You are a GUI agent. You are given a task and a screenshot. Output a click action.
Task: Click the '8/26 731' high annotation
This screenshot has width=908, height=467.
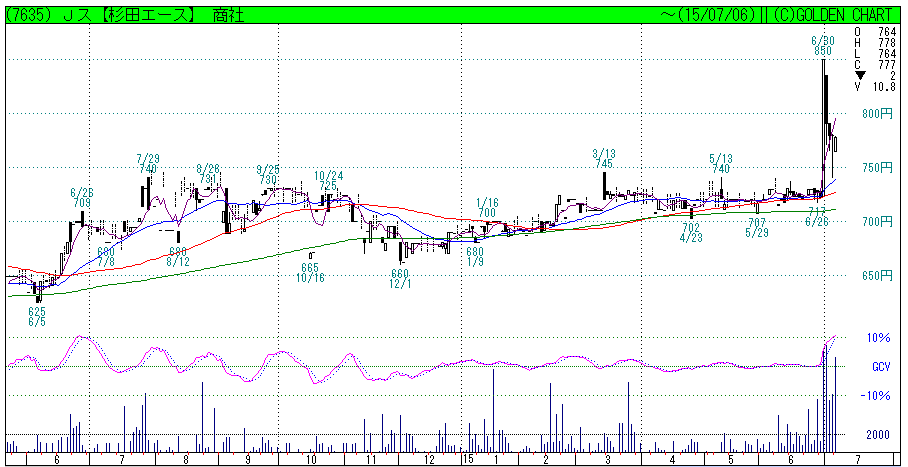(x=207, y=173)
